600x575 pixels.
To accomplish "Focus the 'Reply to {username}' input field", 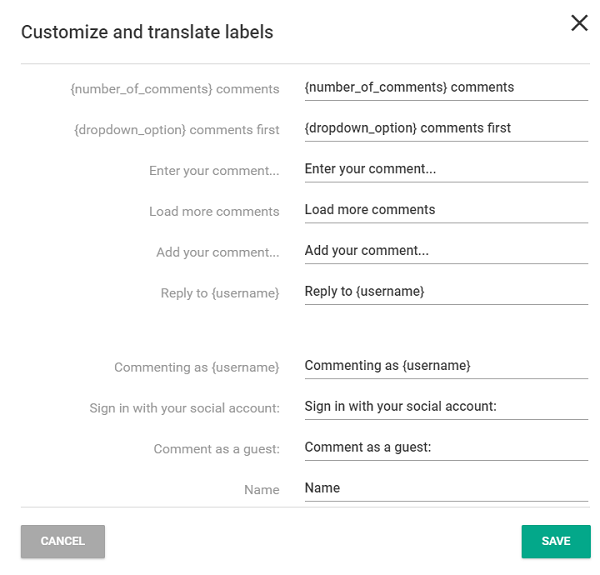I will pos(446,292).
